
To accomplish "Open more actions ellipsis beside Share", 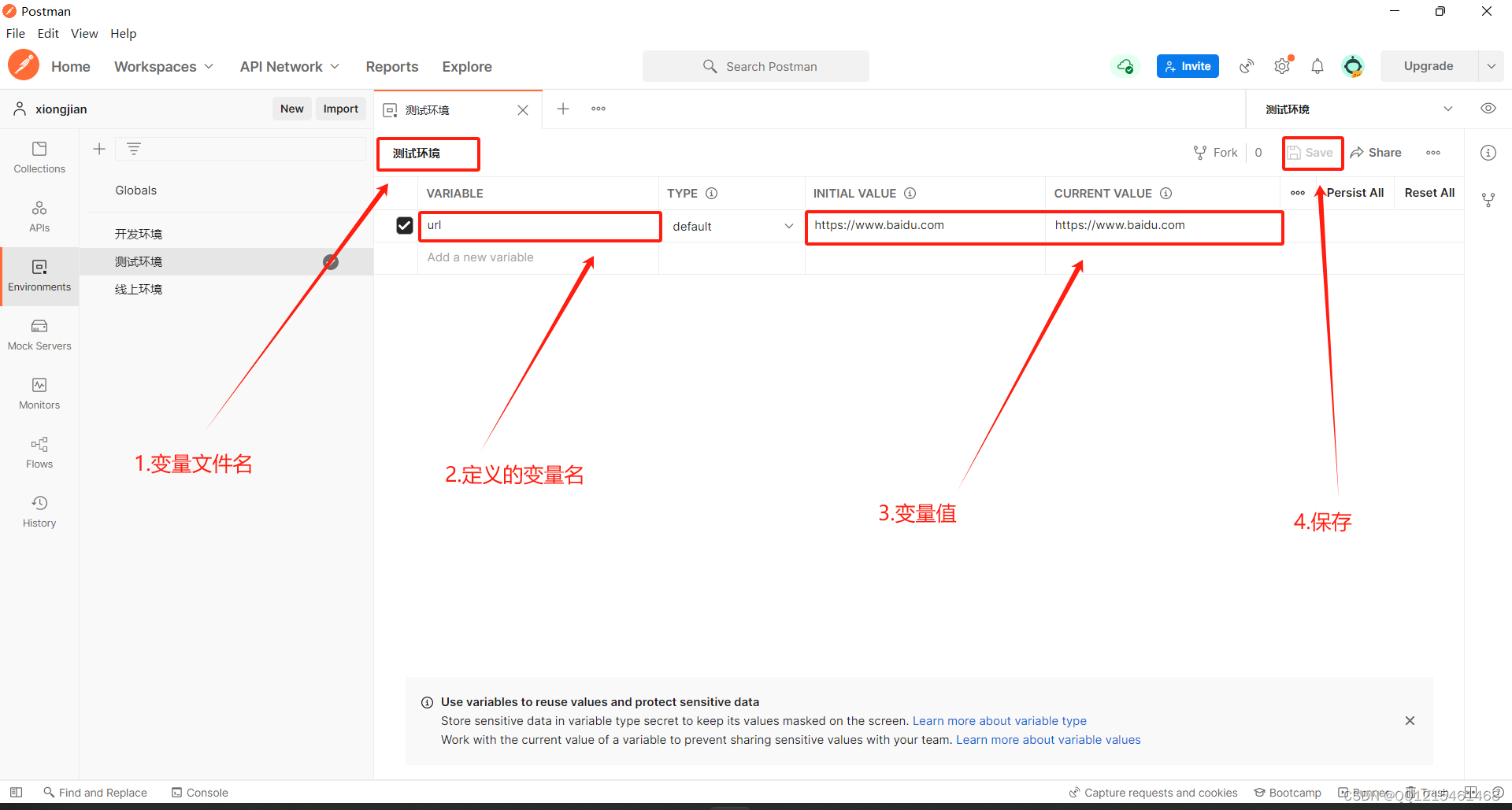I will (1433, 153).
